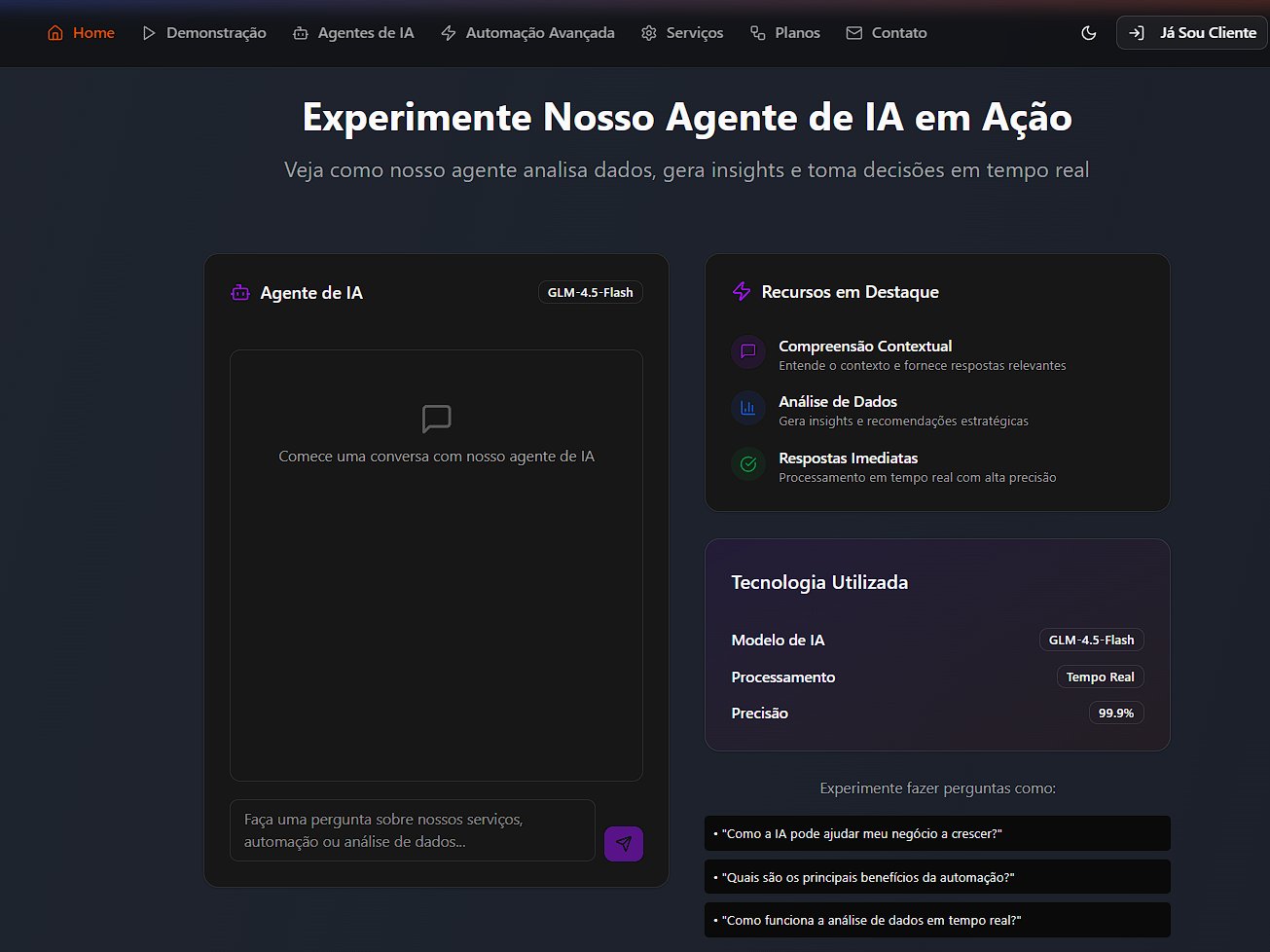Choose suggestion about principais benefícios da automação
Screen dimensions: 1270x952
point(936,877)
